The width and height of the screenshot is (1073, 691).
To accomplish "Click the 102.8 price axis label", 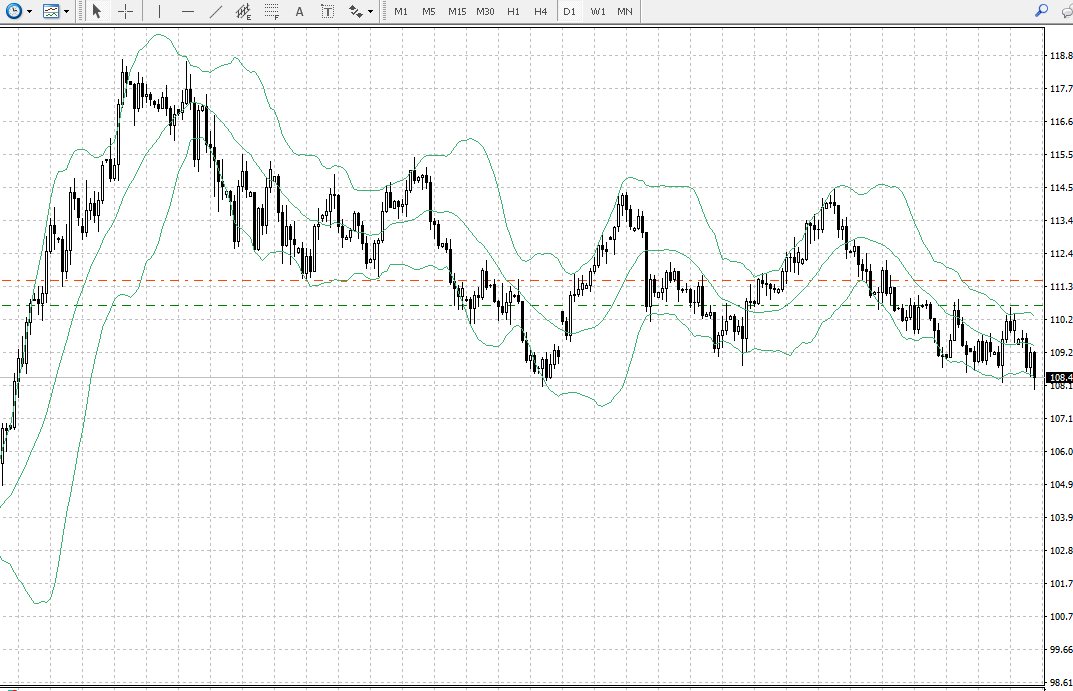I will coord(1061,550).
